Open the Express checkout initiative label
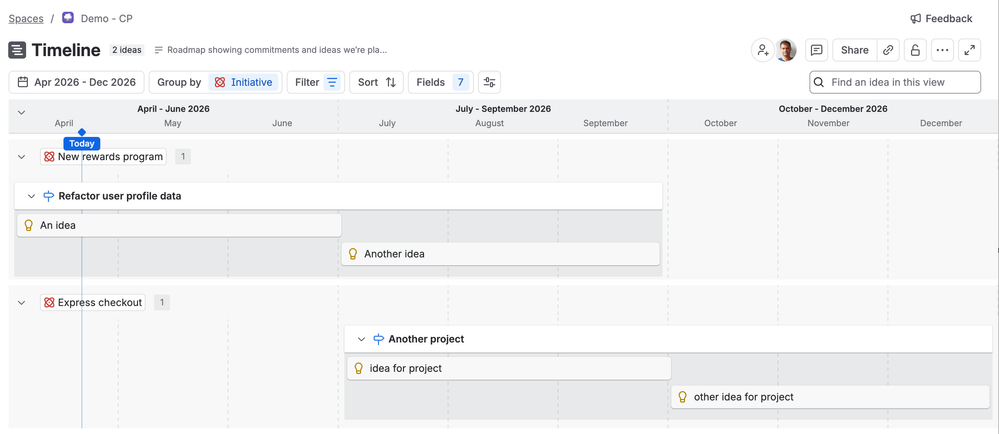Viewport: 999px width, 434px height. (93, 303)
